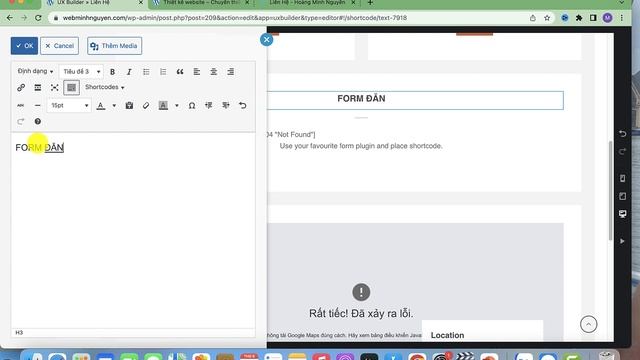Switch to mobile preview
The width and height of the screenshot is (640, 360).
tap(622, 178)
